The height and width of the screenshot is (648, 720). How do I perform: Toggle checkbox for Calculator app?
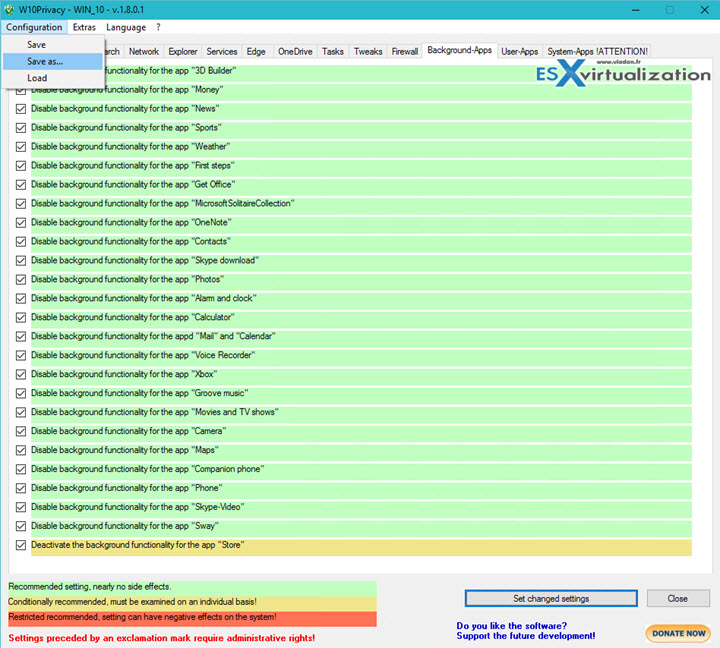pyautogui.click(x=21, y=317)
